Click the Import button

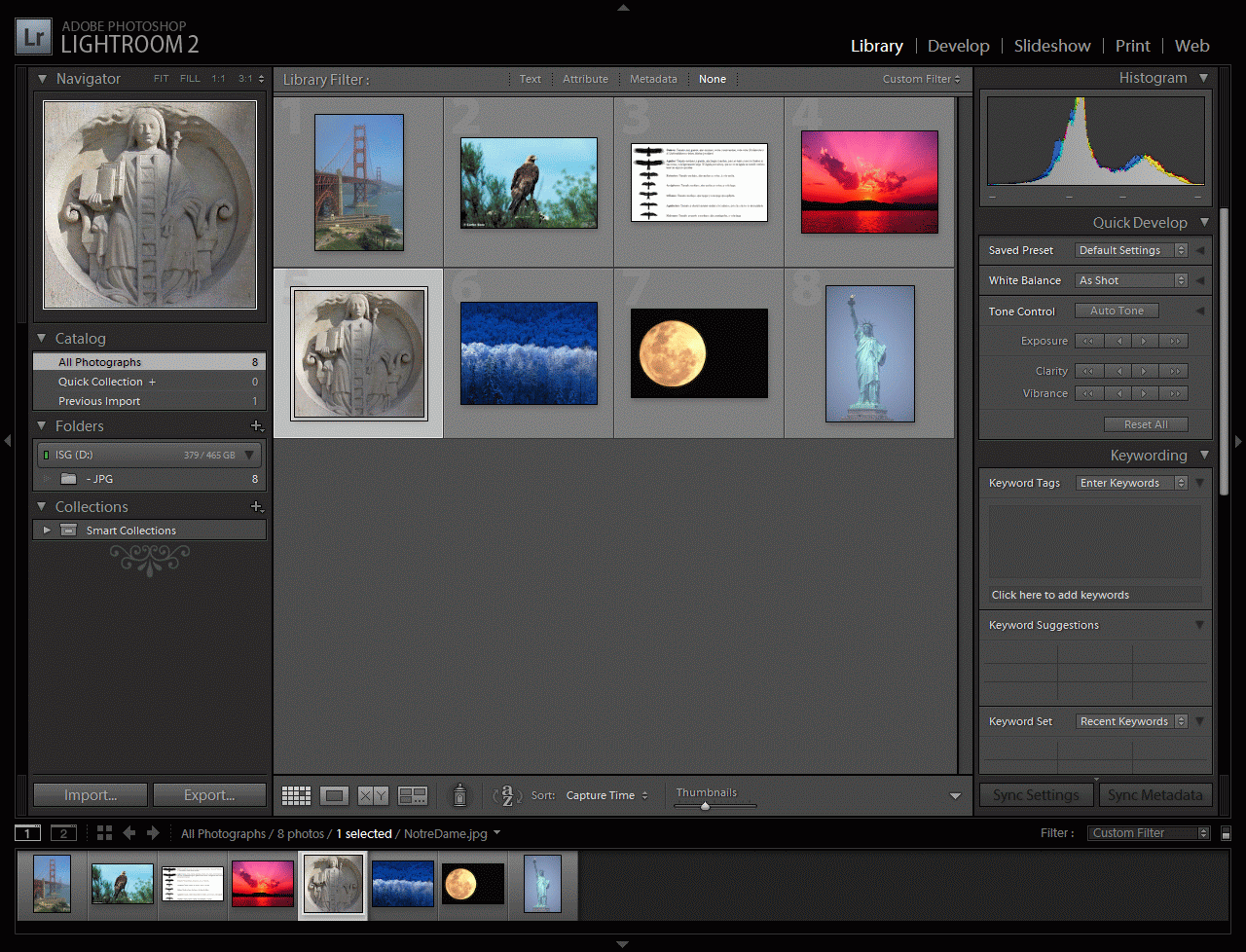tap(91, 795)
